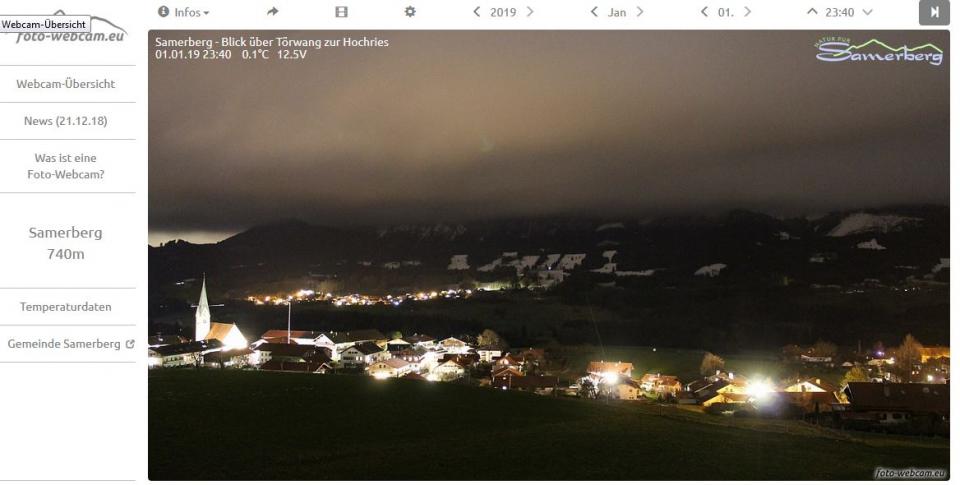
Task: Open the Infos dropdown menu
Action: tap(184, 12)
